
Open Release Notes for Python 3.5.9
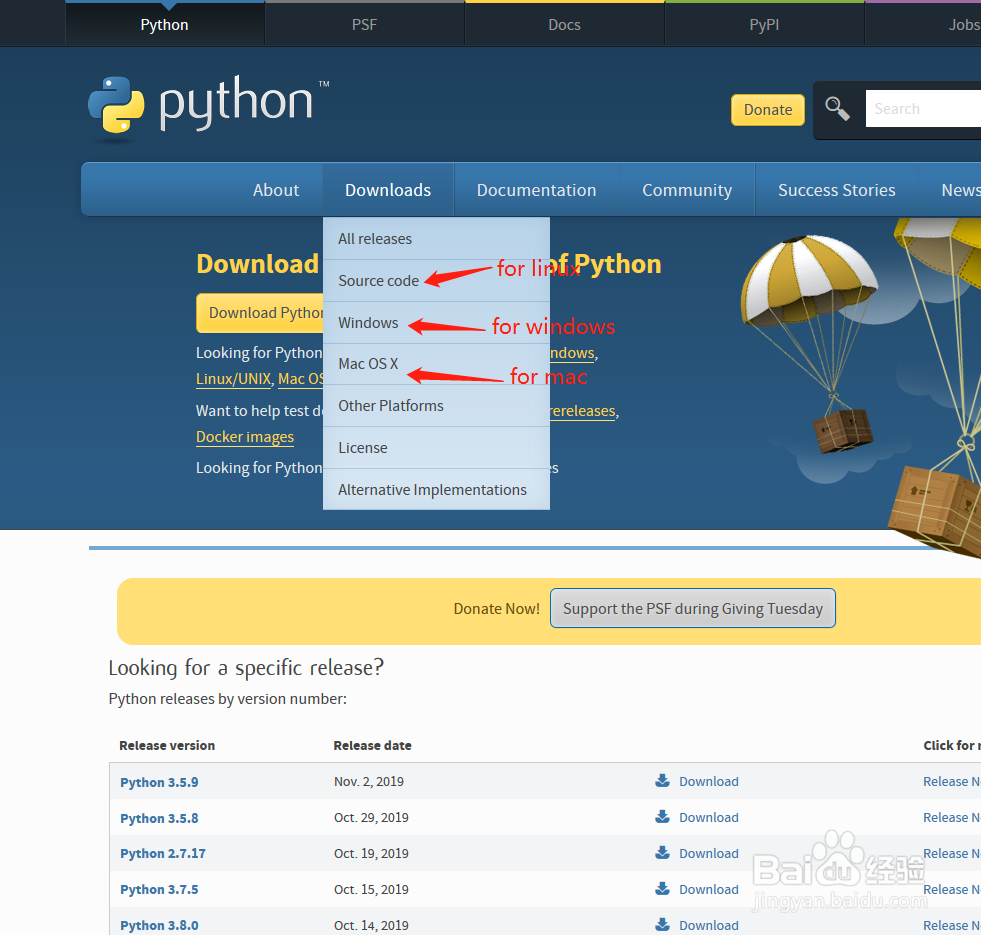[x=952, y=781]
